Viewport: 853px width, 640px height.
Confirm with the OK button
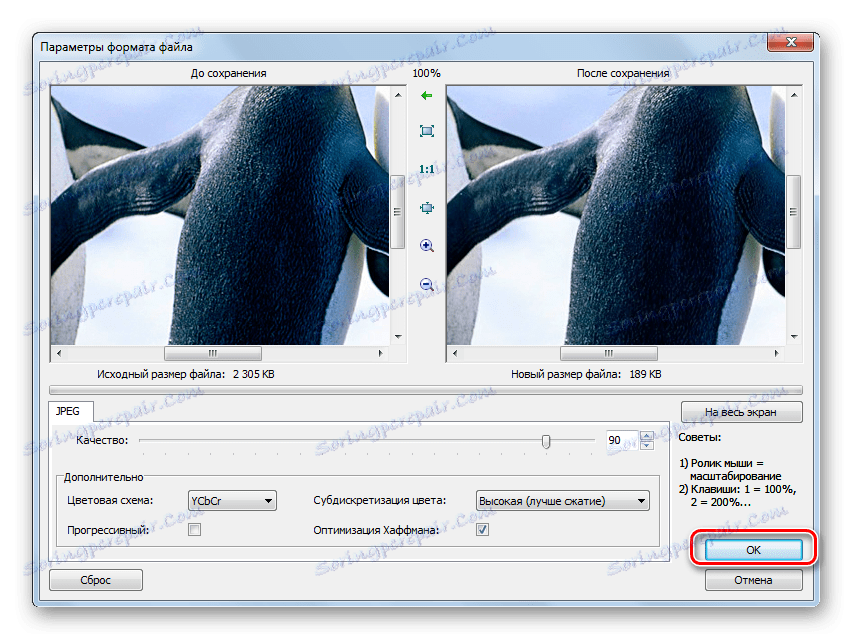coord(753,550)
